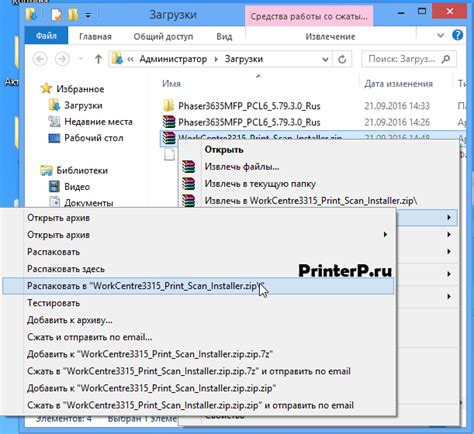The height and width of the screenshot is (434, 474).
Task: Click Загрузки in the address path
Action: [244, 59]
